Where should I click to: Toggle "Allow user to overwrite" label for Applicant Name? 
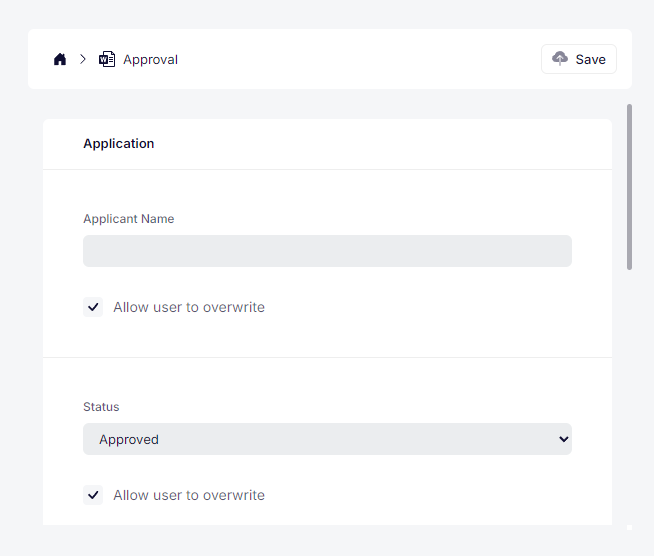[x=189, y=307]
